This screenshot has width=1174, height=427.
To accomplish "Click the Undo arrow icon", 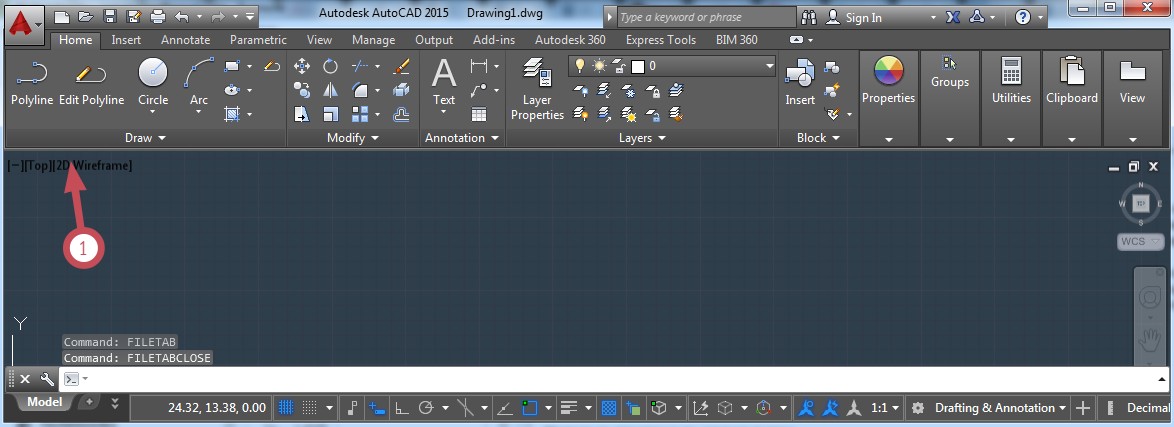I will 181,16.
